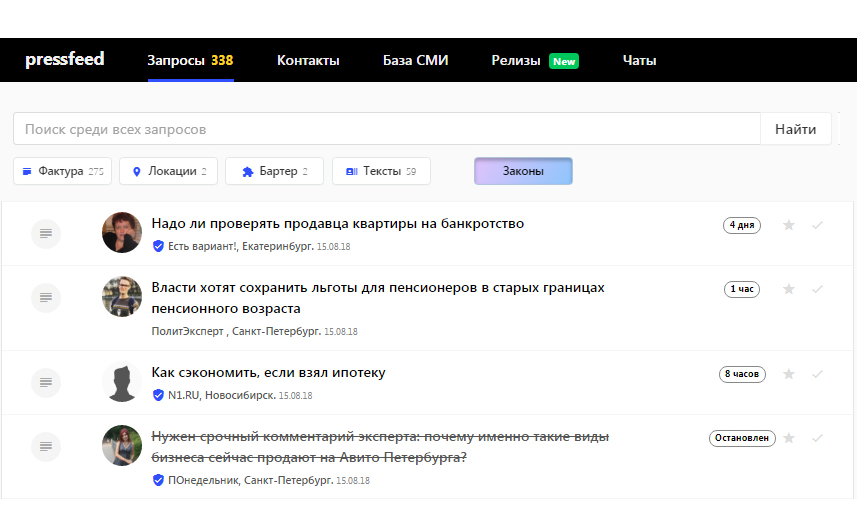
Task: Open the list icon beside the bankruptcy request
Action: click(45, 233)
